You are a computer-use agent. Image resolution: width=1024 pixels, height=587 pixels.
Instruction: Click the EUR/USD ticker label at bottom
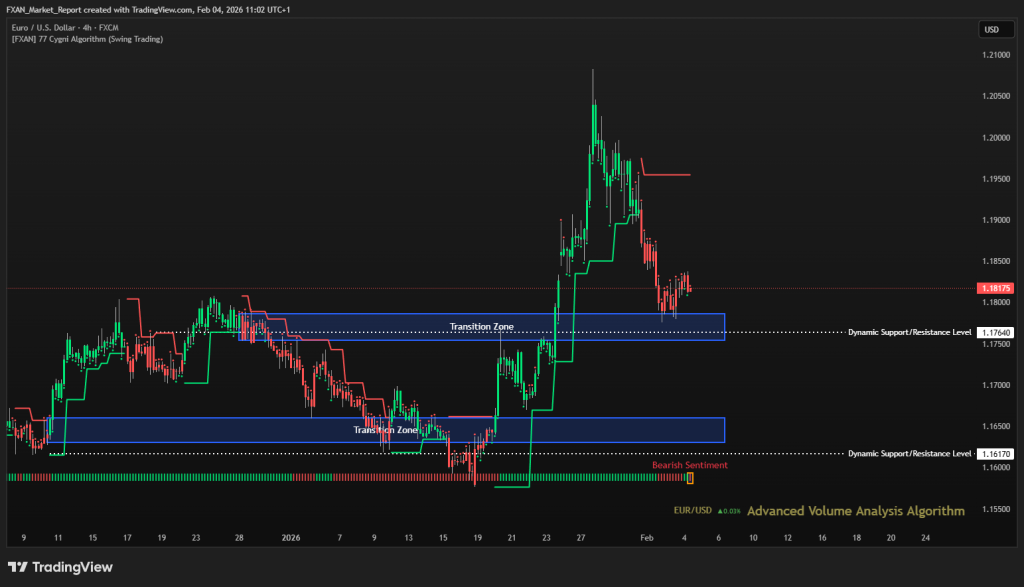click(692, 511)
